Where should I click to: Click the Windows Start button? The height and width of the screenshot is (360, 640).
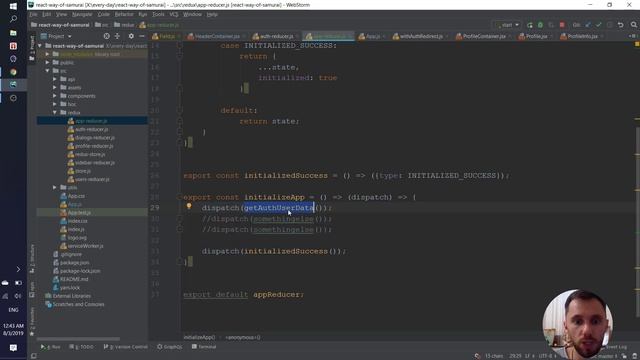pyautogui.click(x=13, y=6)
